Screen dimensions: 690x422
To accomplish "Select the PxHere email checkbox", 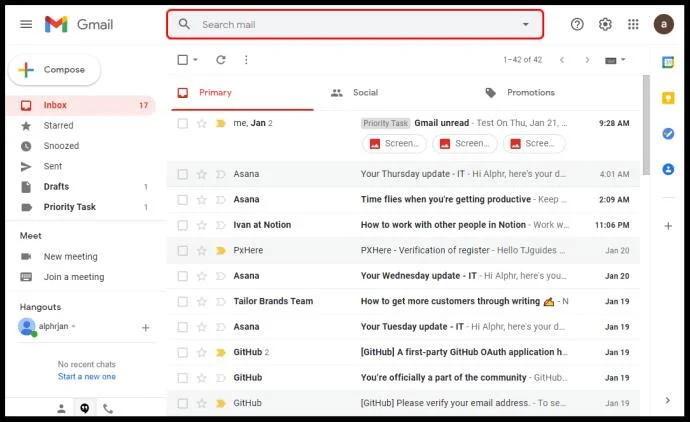I will 183,251.
